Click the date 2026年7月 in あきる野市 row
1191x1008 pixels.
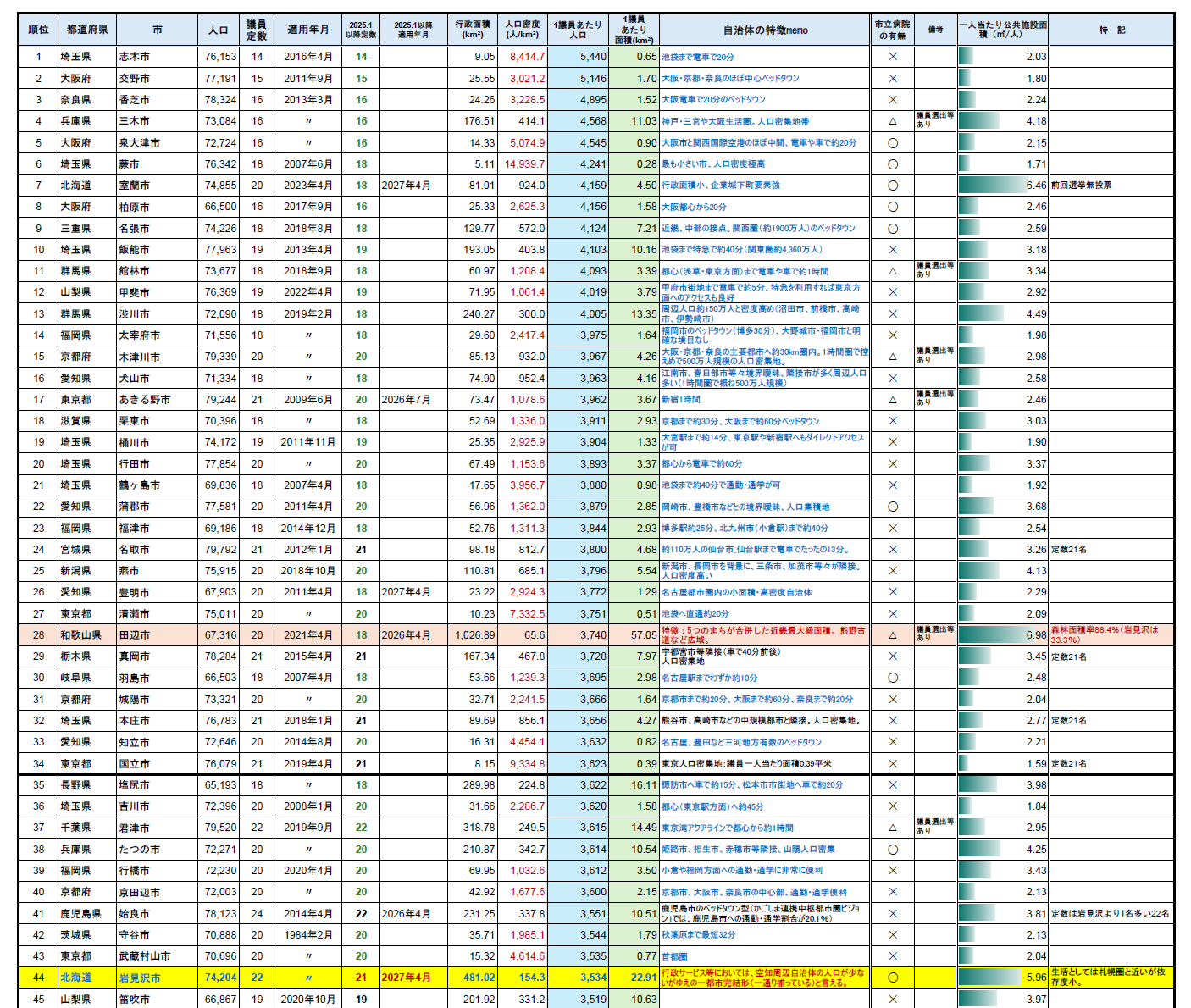406,400
